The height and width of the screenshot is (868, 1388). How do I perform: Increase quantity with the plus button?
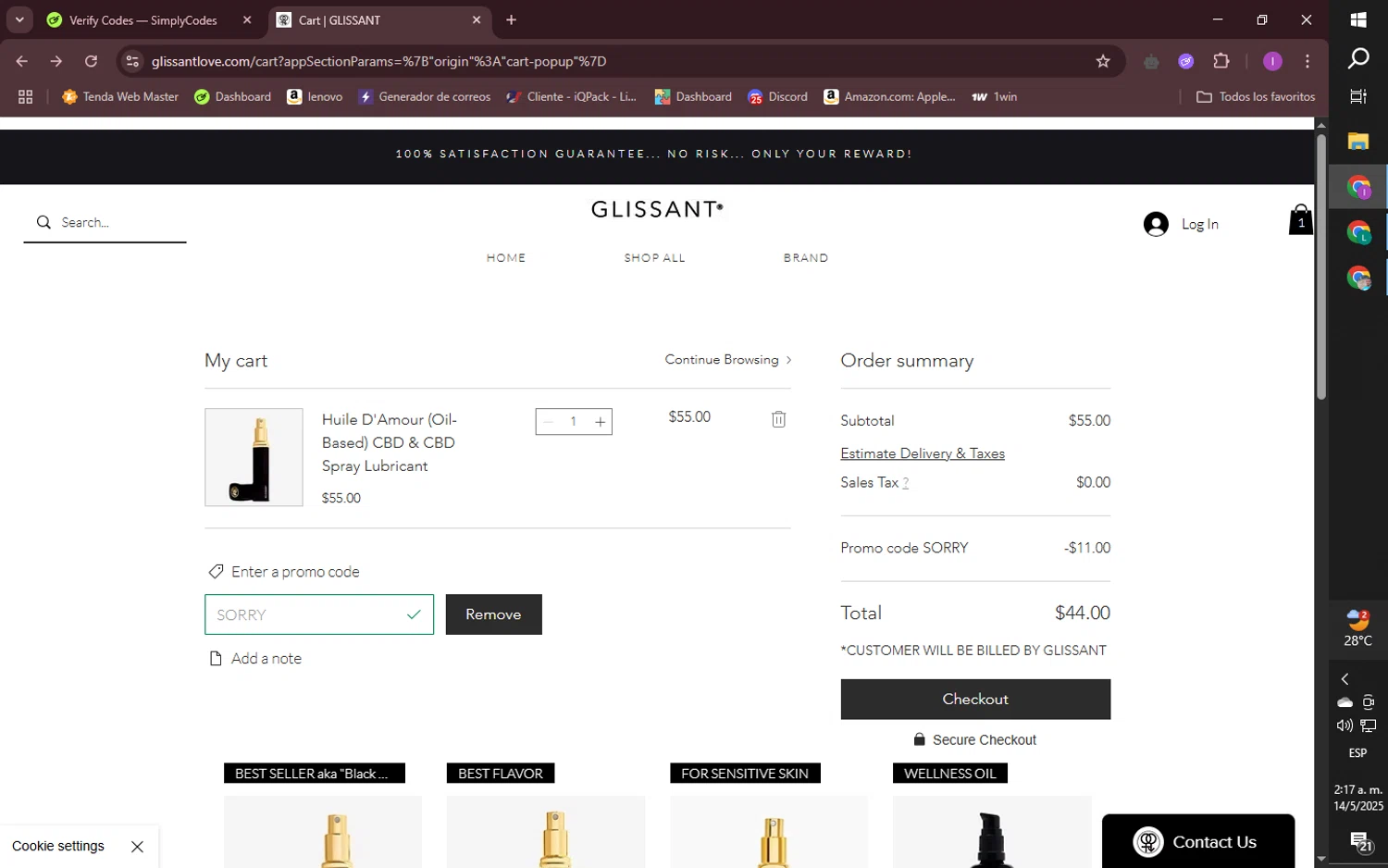(600, 422)
